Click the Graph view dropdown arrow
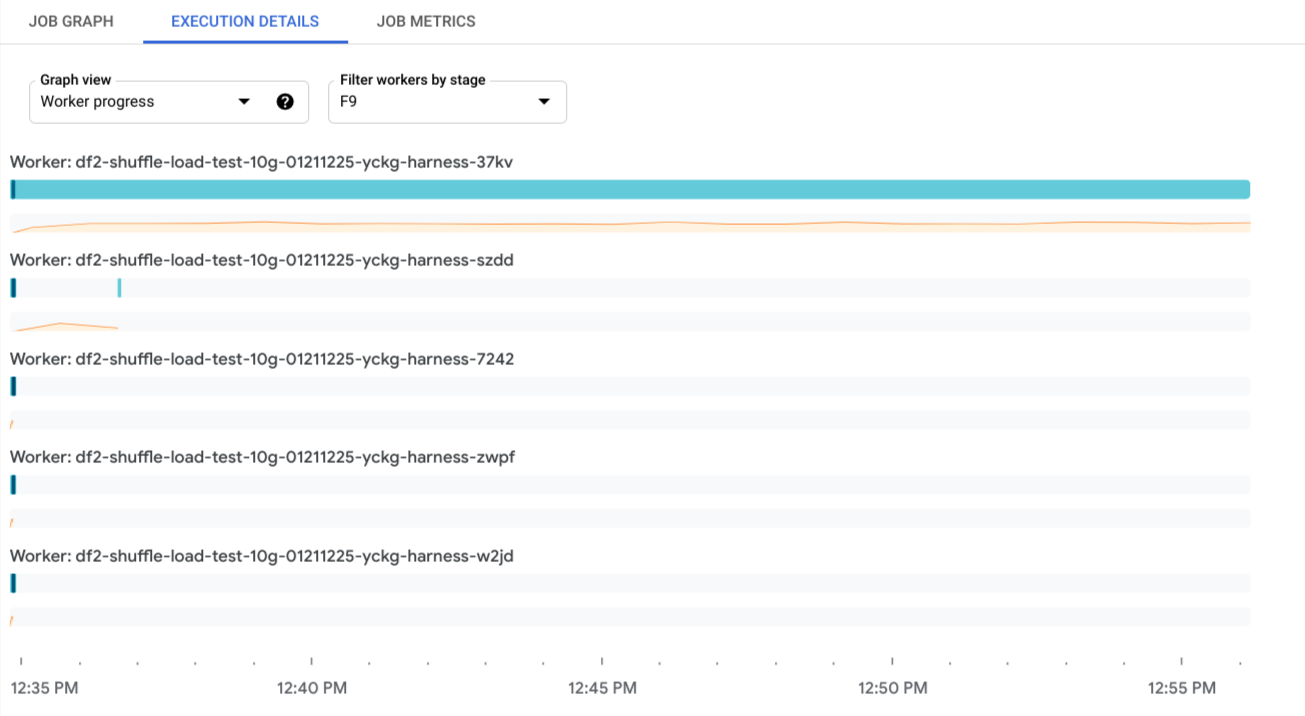 click(x=244, y=101)
